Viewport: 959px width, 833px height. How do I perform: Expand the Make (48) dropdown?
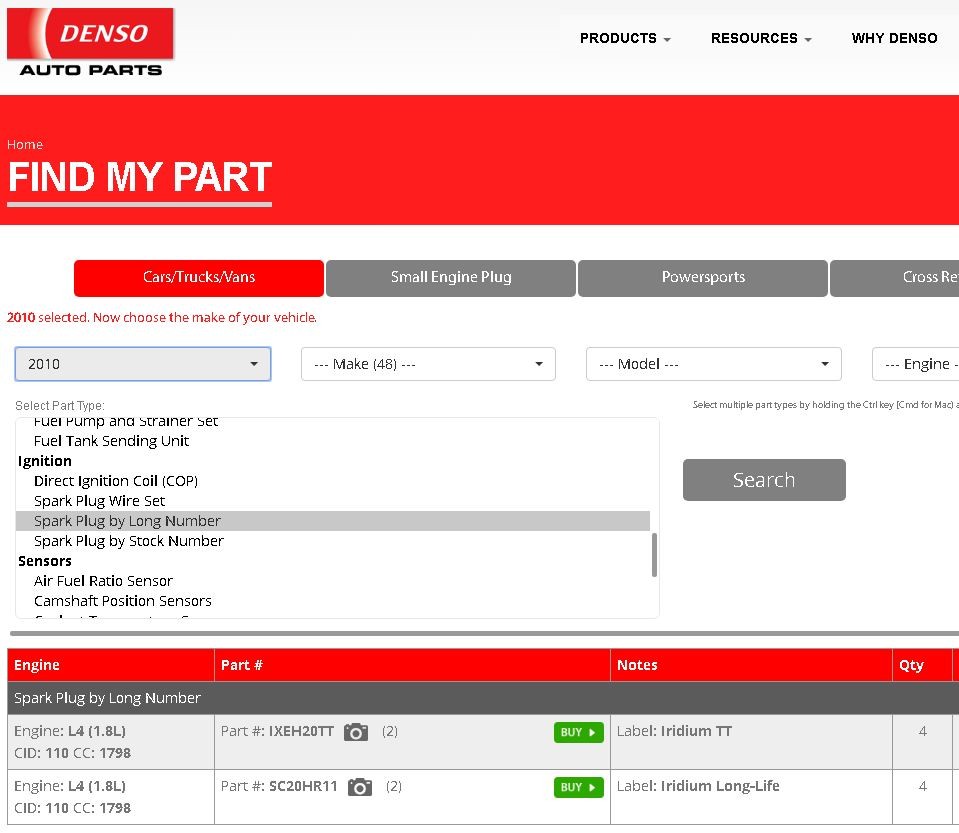click(428, 364)
